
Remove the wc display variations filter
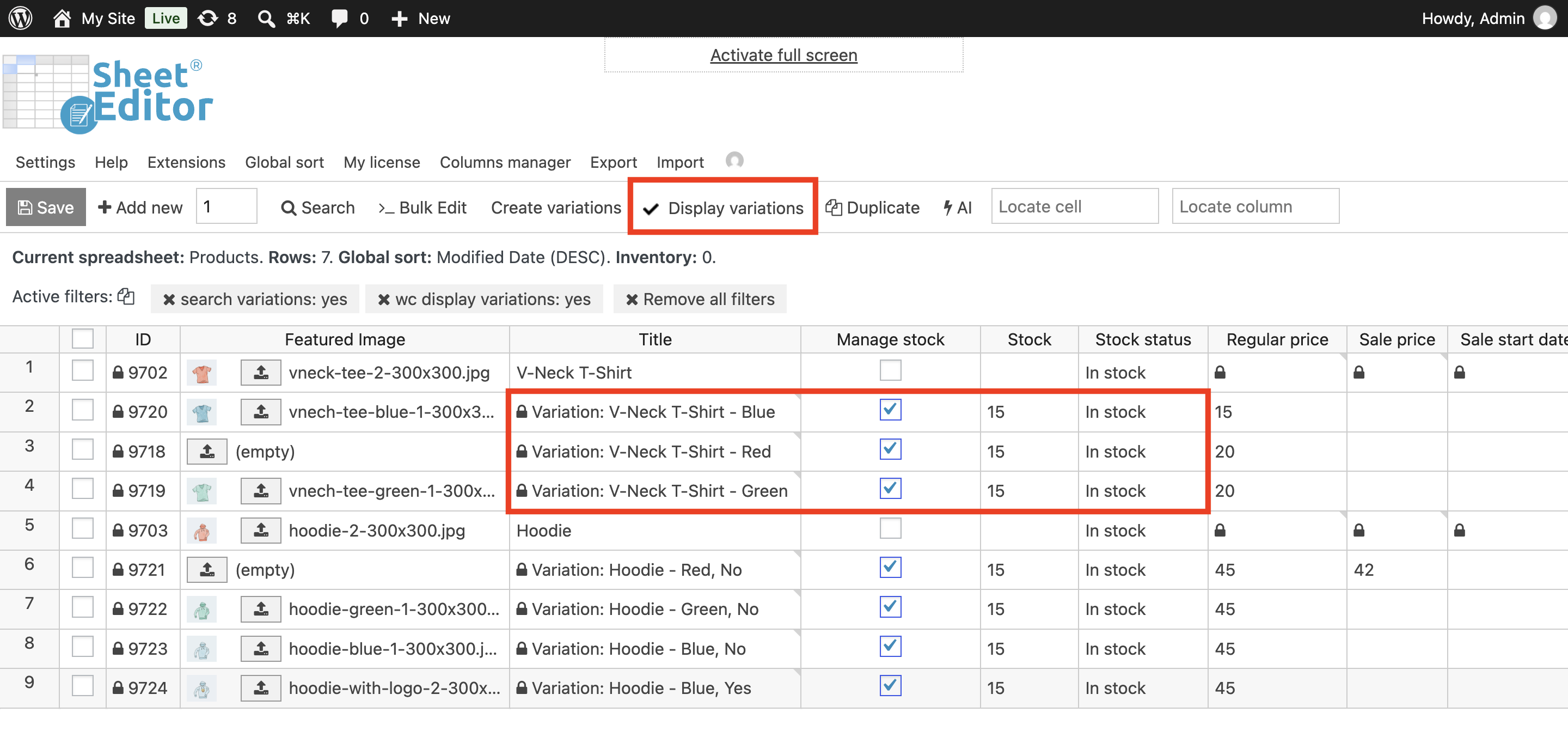(x=383, y=300)
